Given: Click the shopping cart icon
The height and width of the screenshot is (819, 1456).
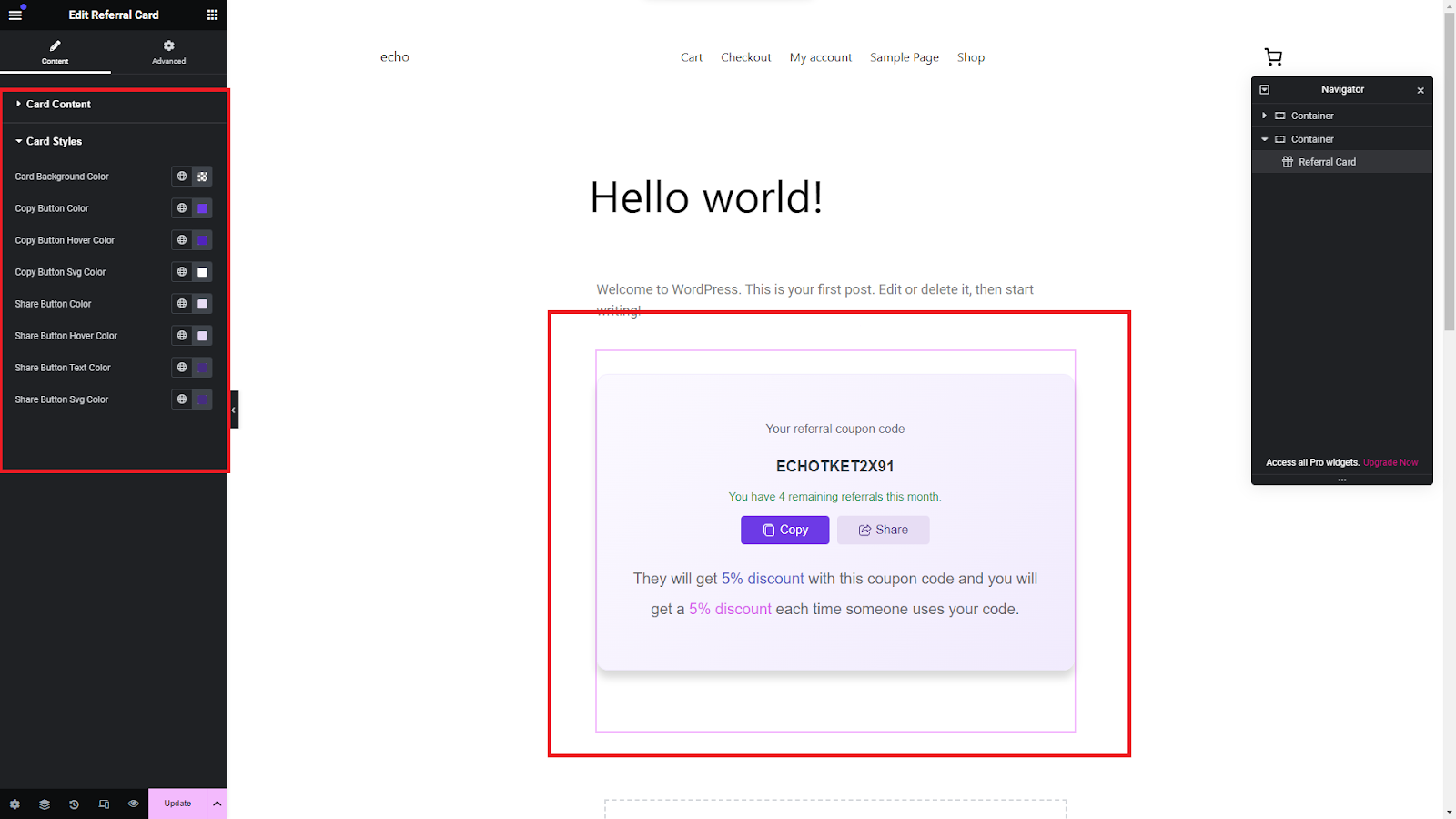Looking at the screenshot, I should click(x=1273, y=57).
